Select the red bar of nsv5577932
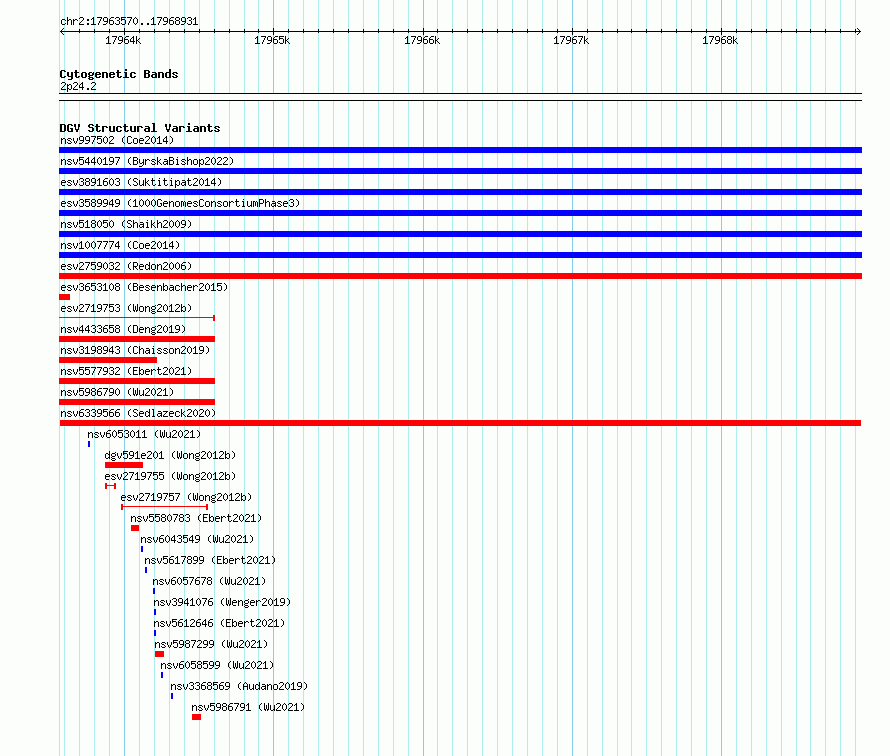890x756 pixels. tap(137, 381)
